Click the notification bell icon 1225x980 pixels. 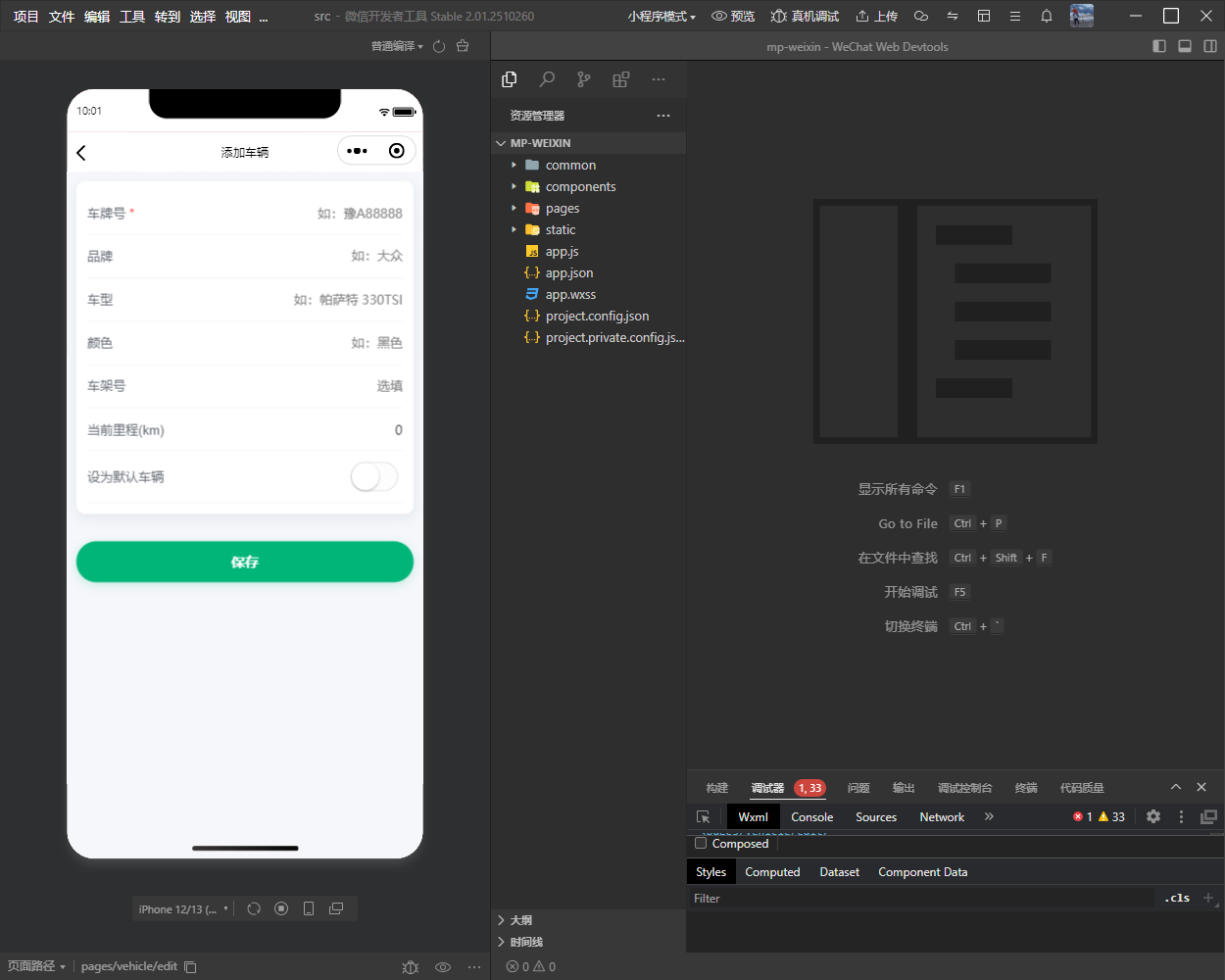pyautogui.click(x=1047, y=16)
